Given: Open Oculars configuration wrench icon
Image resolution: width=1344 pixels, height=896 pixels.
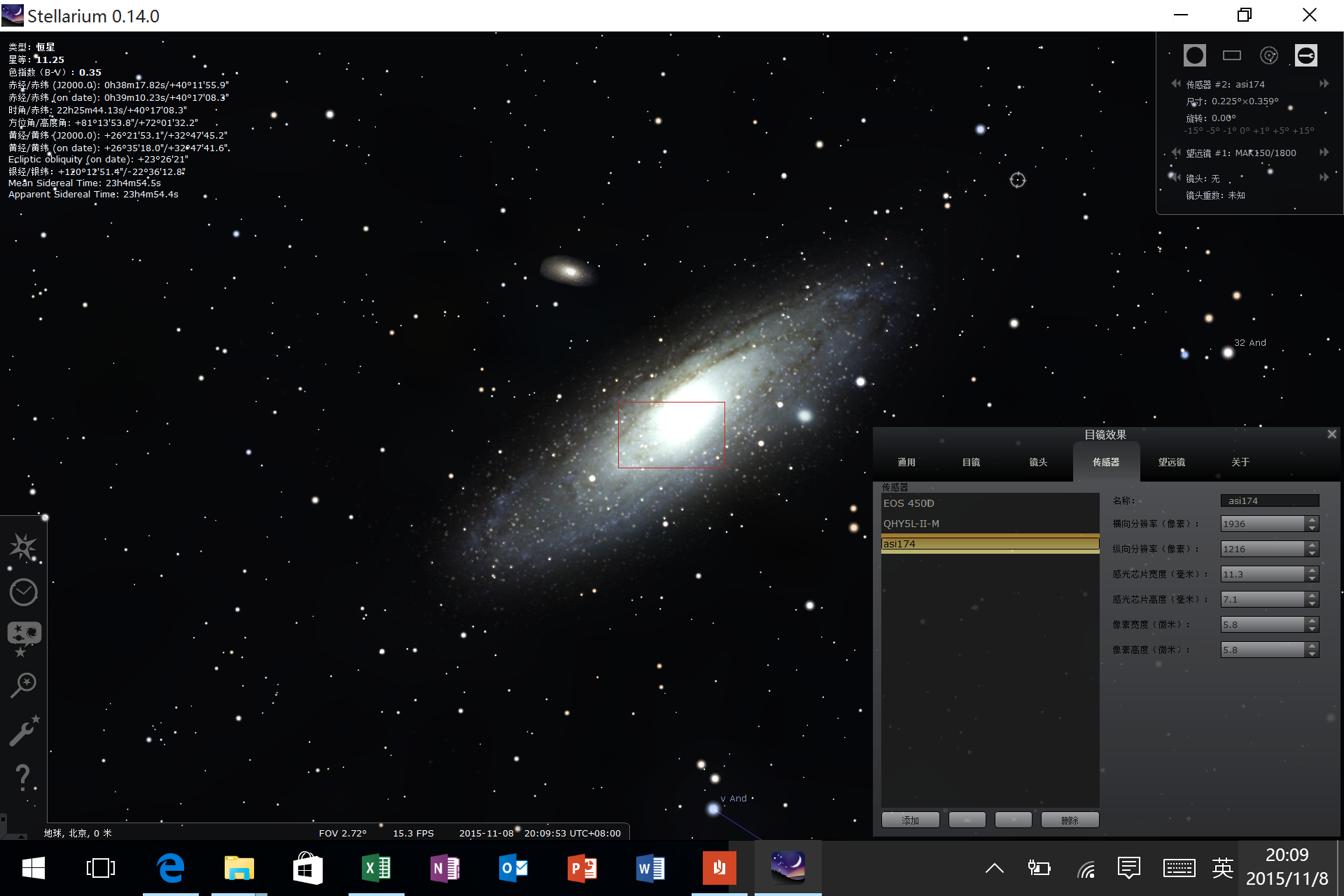Looking at the screenshot, I should pos(1306,55).
